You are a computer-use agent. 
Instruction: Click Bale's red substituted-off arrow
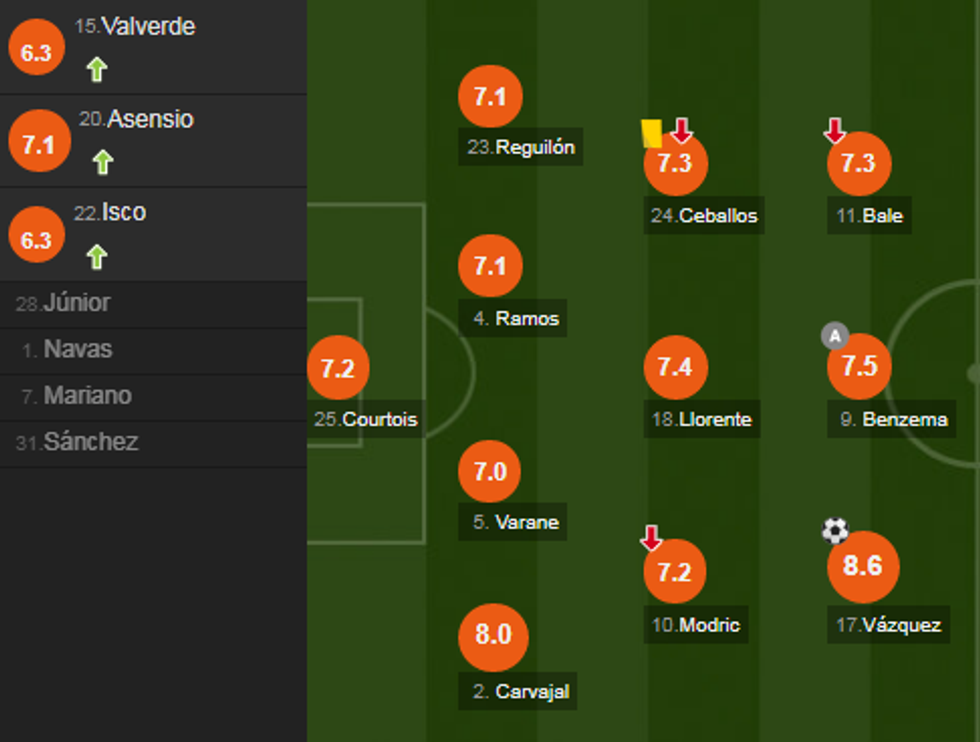834,131
